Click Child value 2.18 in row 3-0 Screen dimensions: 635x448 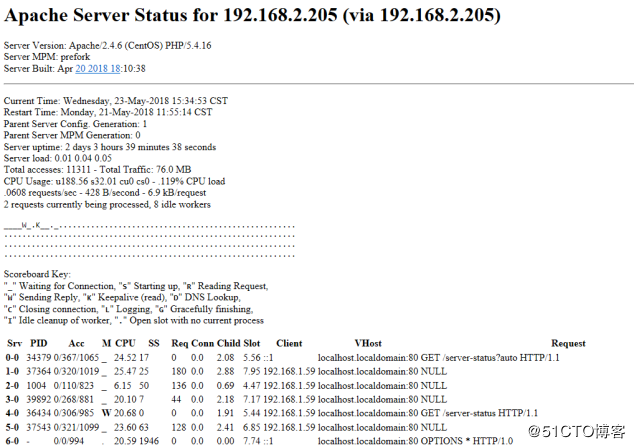pos(225,399)
